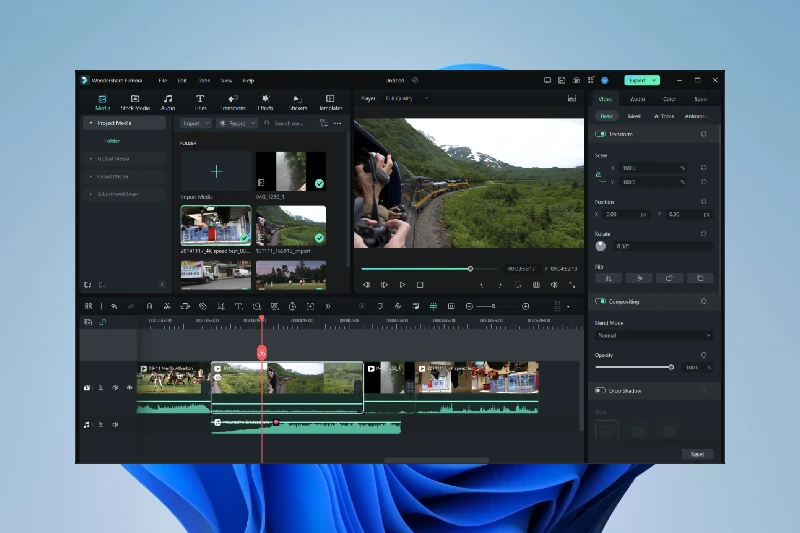This screenshot has width=800, height=533.
Task: Toggle the Compositing switch
Action: point(600,301)
